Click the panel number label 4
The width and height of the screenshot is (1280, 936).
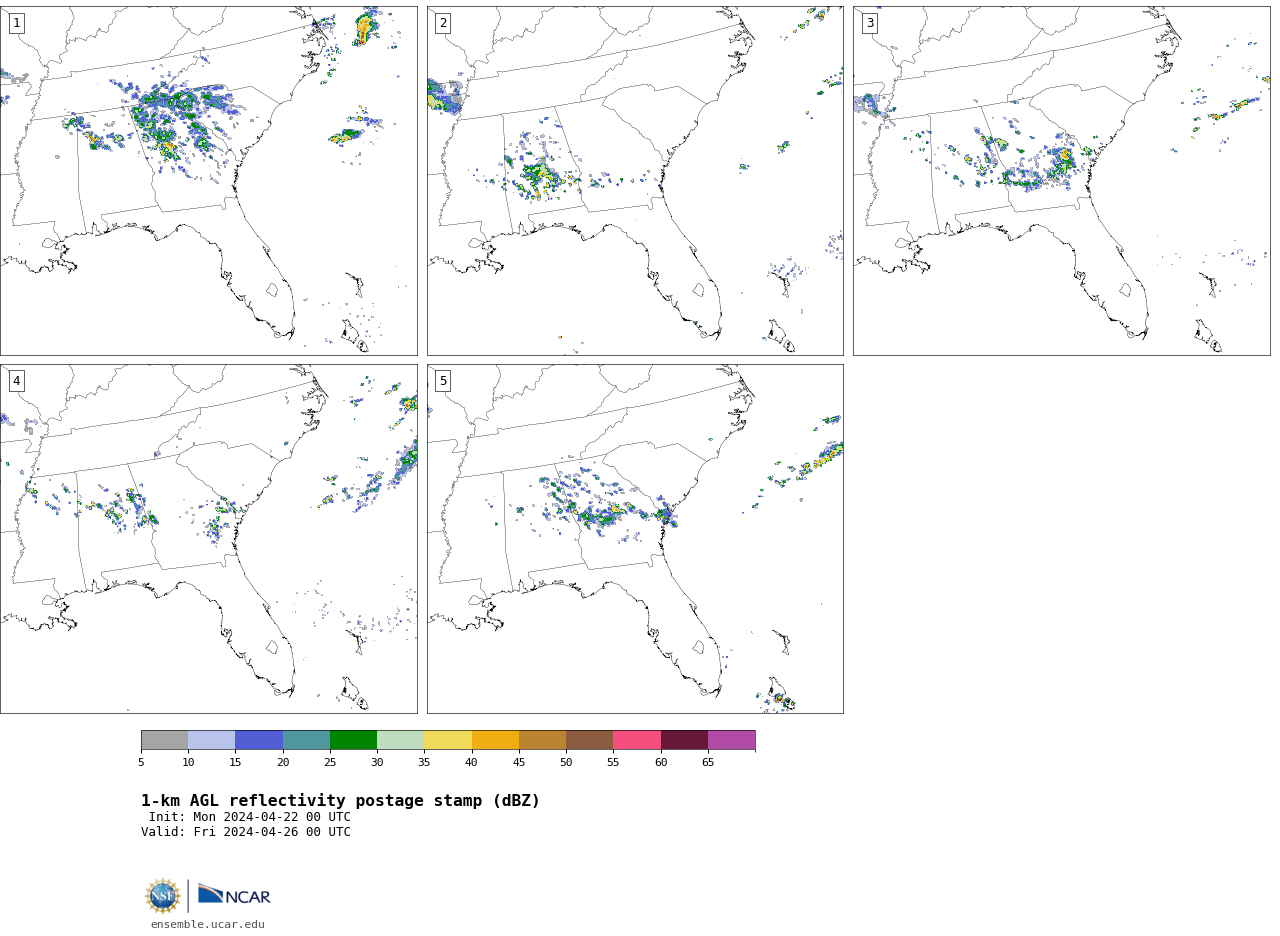pos(16,381)
